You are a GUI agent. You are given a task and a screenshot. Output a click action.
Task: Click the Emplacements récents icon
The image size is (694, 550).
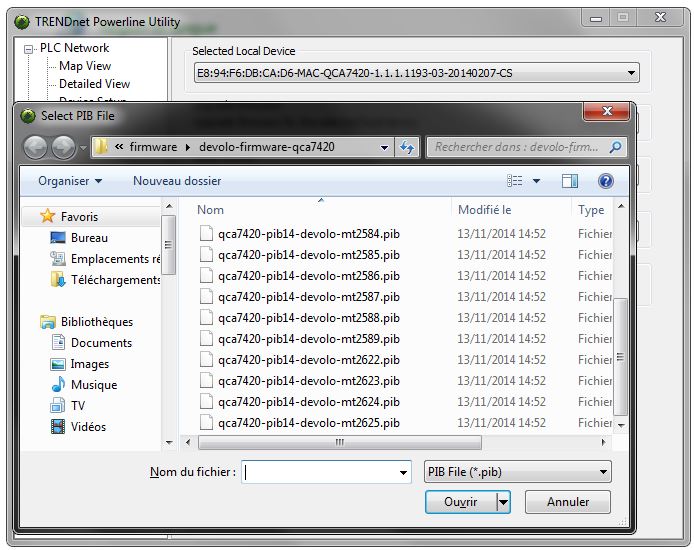pos(58,258)
